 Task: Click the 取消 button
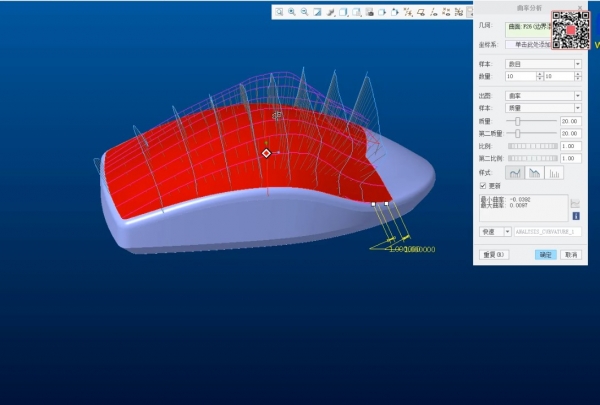(x=571, y=254)
